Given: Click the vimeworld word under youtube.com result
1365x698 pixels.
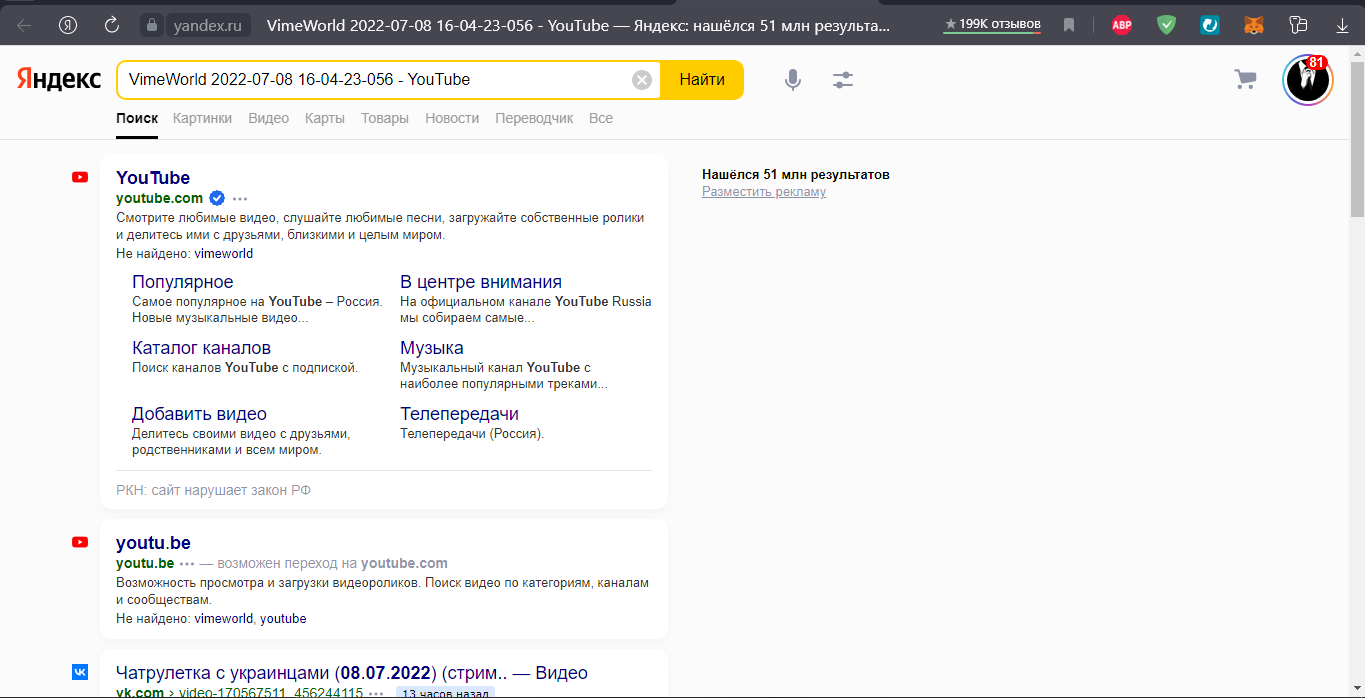Looking at the screenshot, I should click(x=224, y=253).
